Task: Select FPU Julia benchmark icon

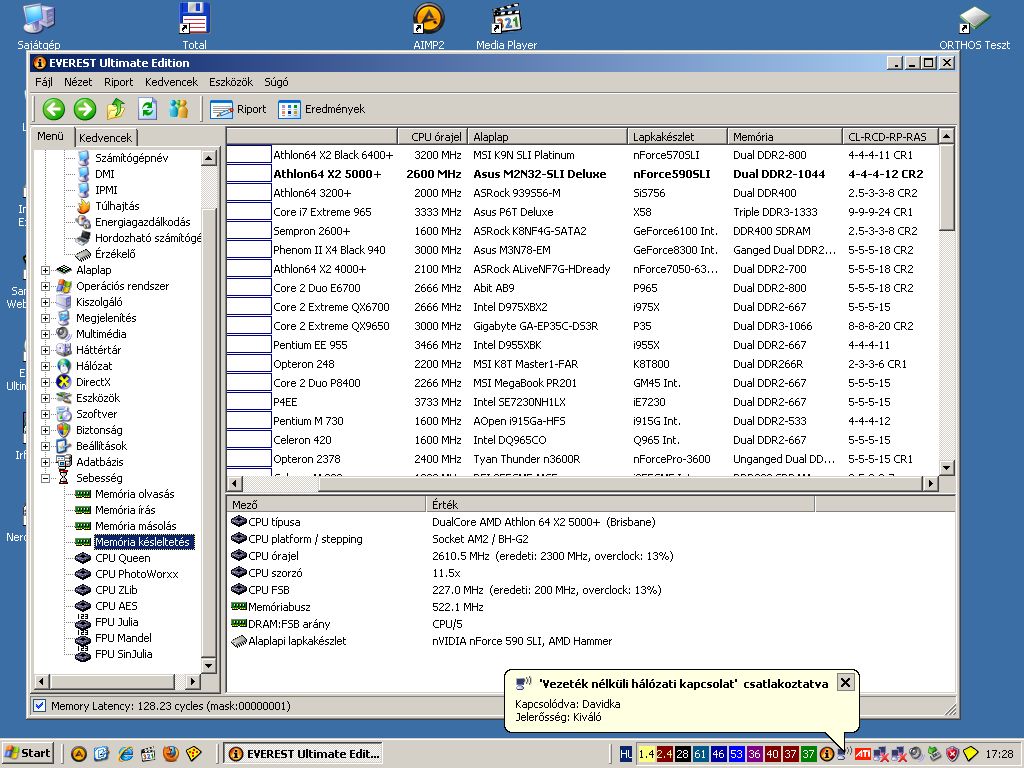Action: click(83, 622)
